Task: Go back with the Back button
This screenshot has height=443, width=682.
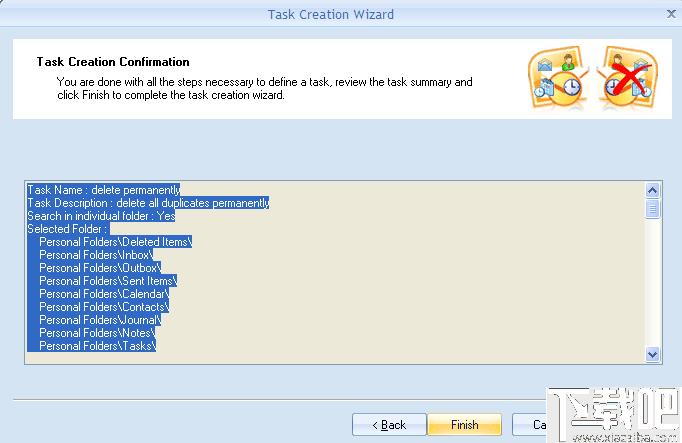Action: [389, 424]
